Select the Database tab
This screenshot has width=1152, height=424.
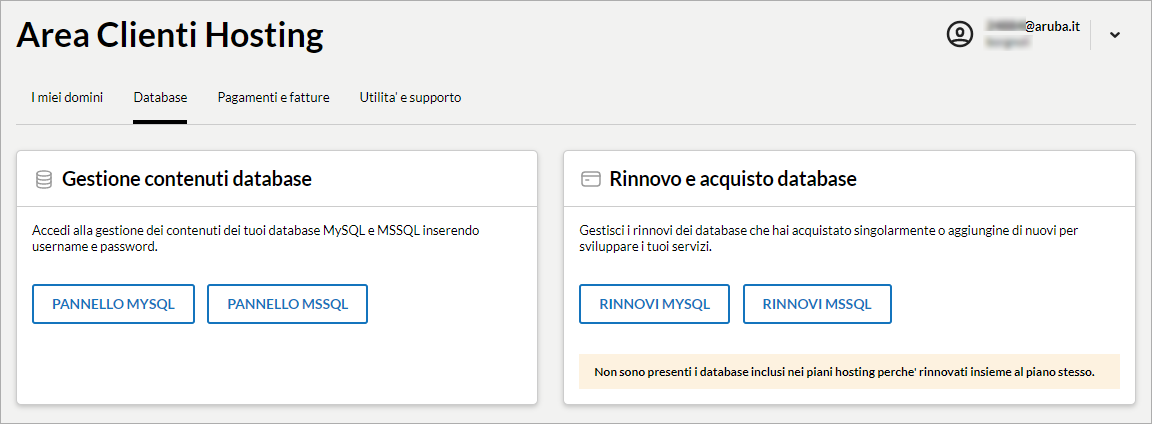click(160, 97)
